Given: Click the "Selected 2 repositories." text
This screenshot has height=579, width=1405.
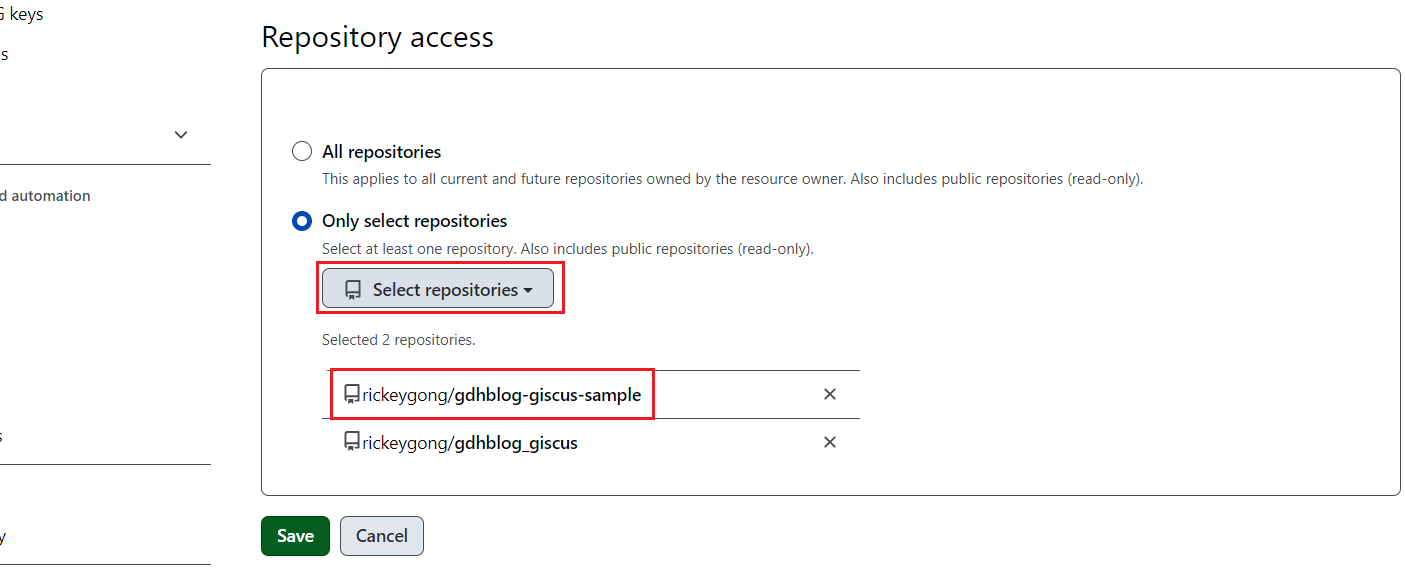Looking at the screenshot, I should (x=398, y=340).
